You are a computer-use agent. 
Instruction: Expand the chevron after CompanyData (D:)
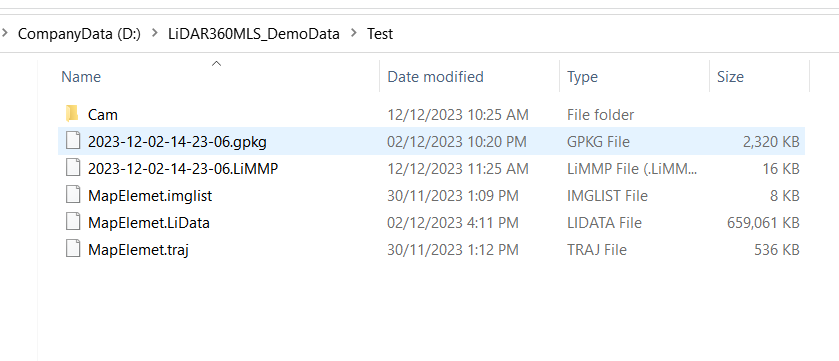[155, 34]
